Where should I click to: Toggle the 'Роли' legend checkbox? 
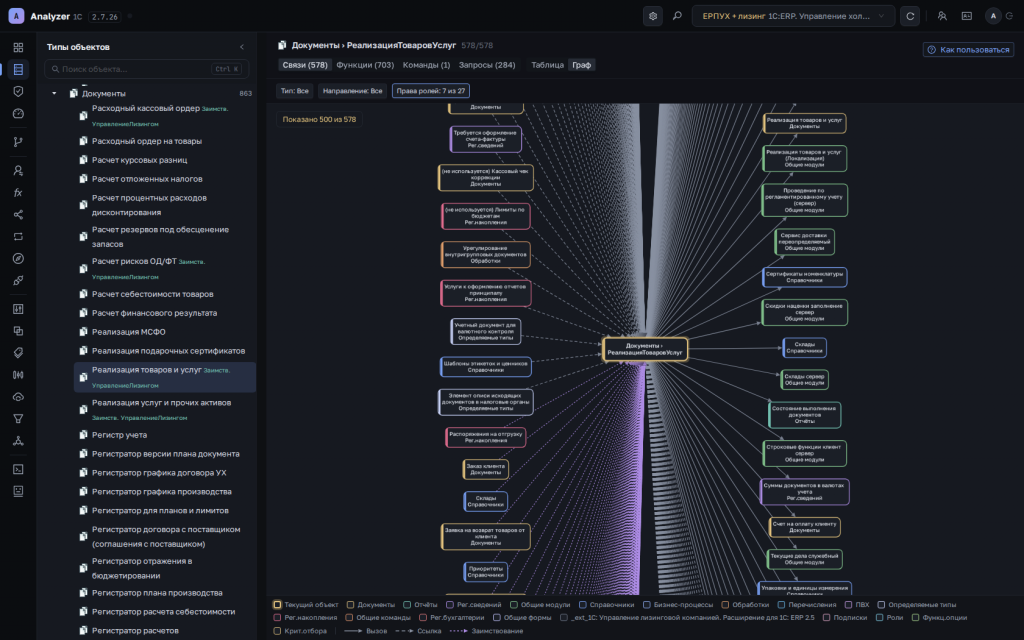point(880,618)
